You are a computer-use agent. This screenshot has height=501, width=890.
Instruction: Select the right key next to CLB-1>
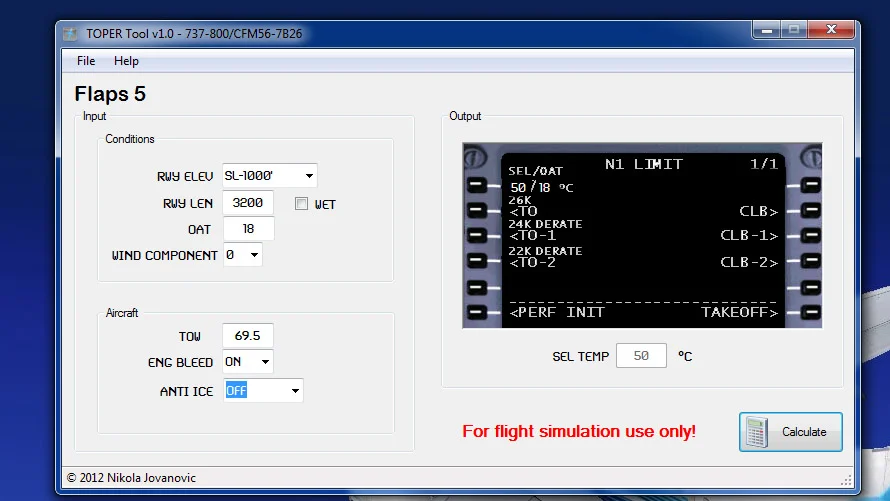811,235
